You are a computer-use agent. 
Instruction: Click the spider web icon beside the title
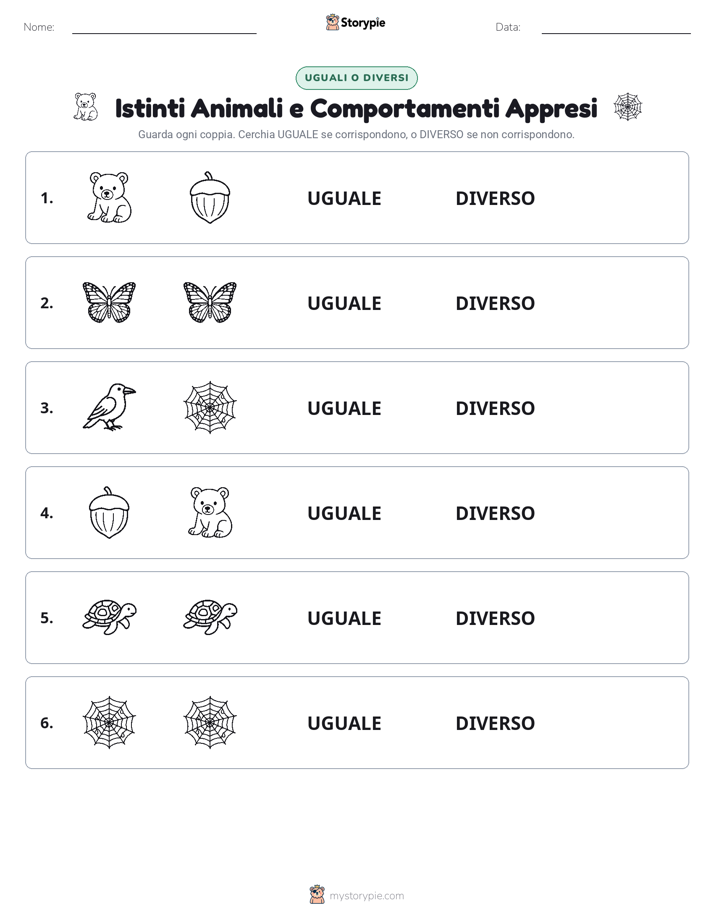[627, 107]
